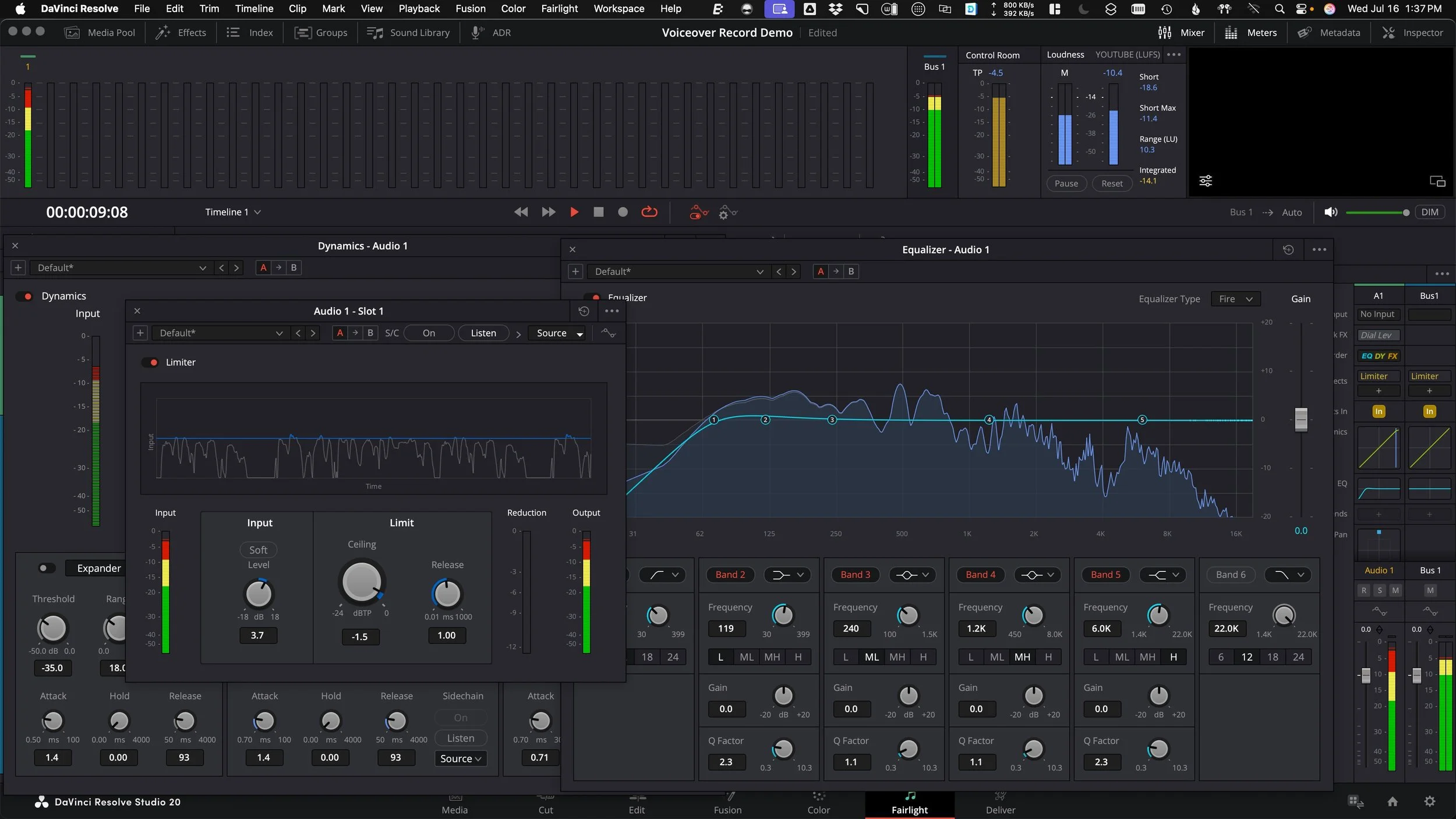Toggle the Loop playback icon

pyautogui.click(x=649, y=213)
